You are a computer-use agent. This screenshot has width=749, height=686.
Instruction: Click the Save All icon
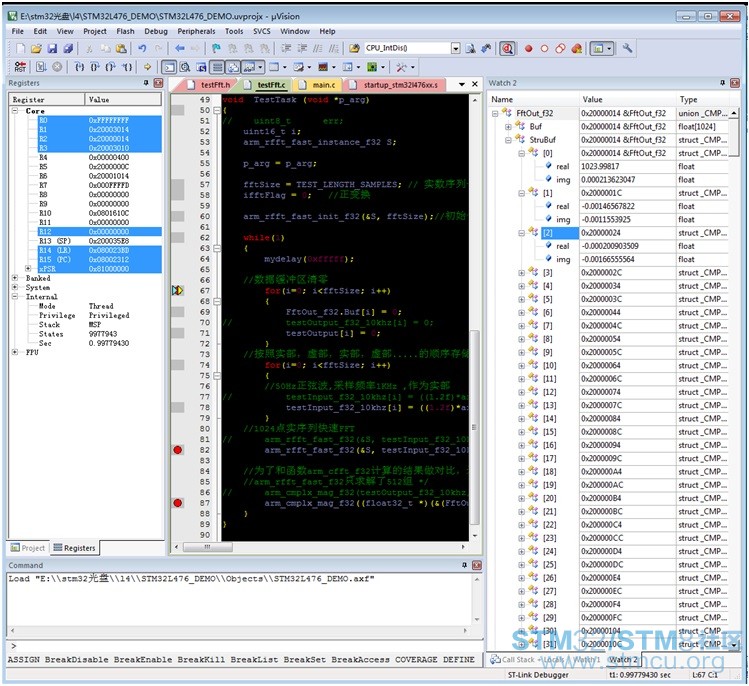point(68,49)
